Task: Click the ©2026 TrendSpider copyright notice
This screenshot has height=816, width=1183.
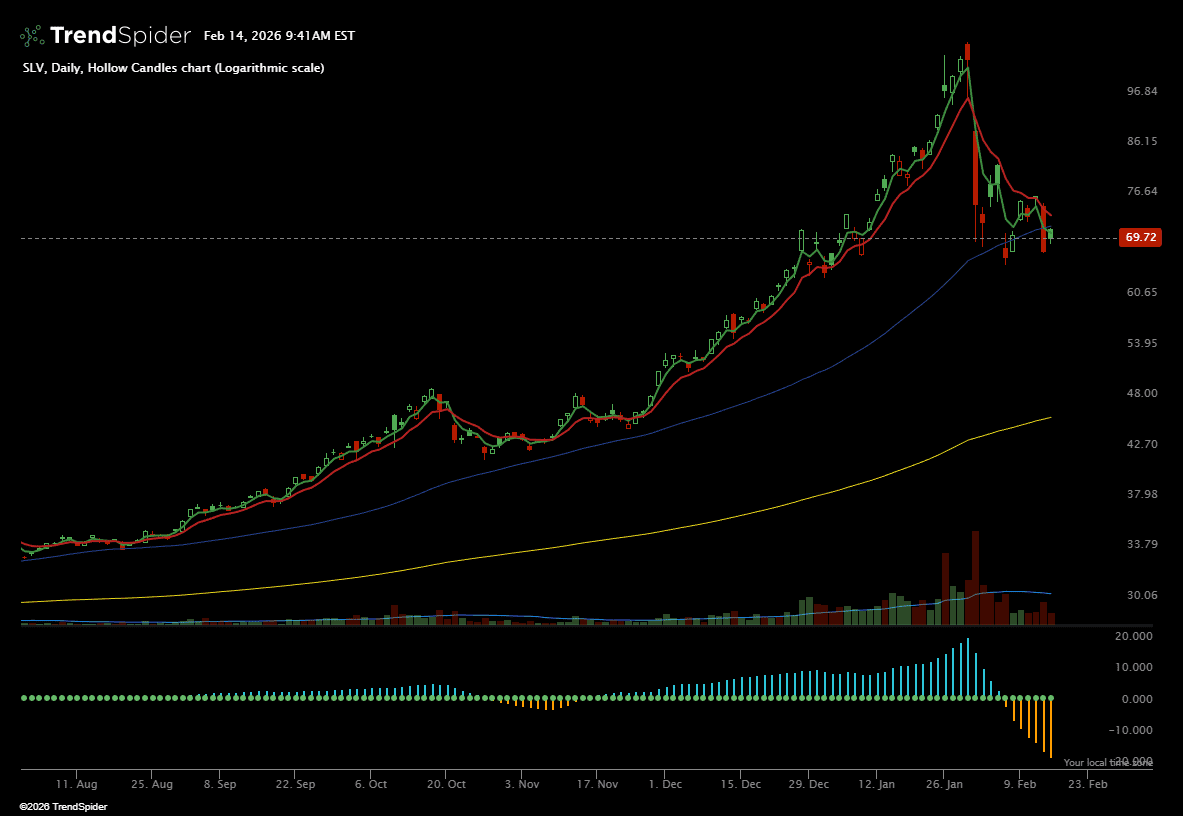Action: (x=63, y=806)
